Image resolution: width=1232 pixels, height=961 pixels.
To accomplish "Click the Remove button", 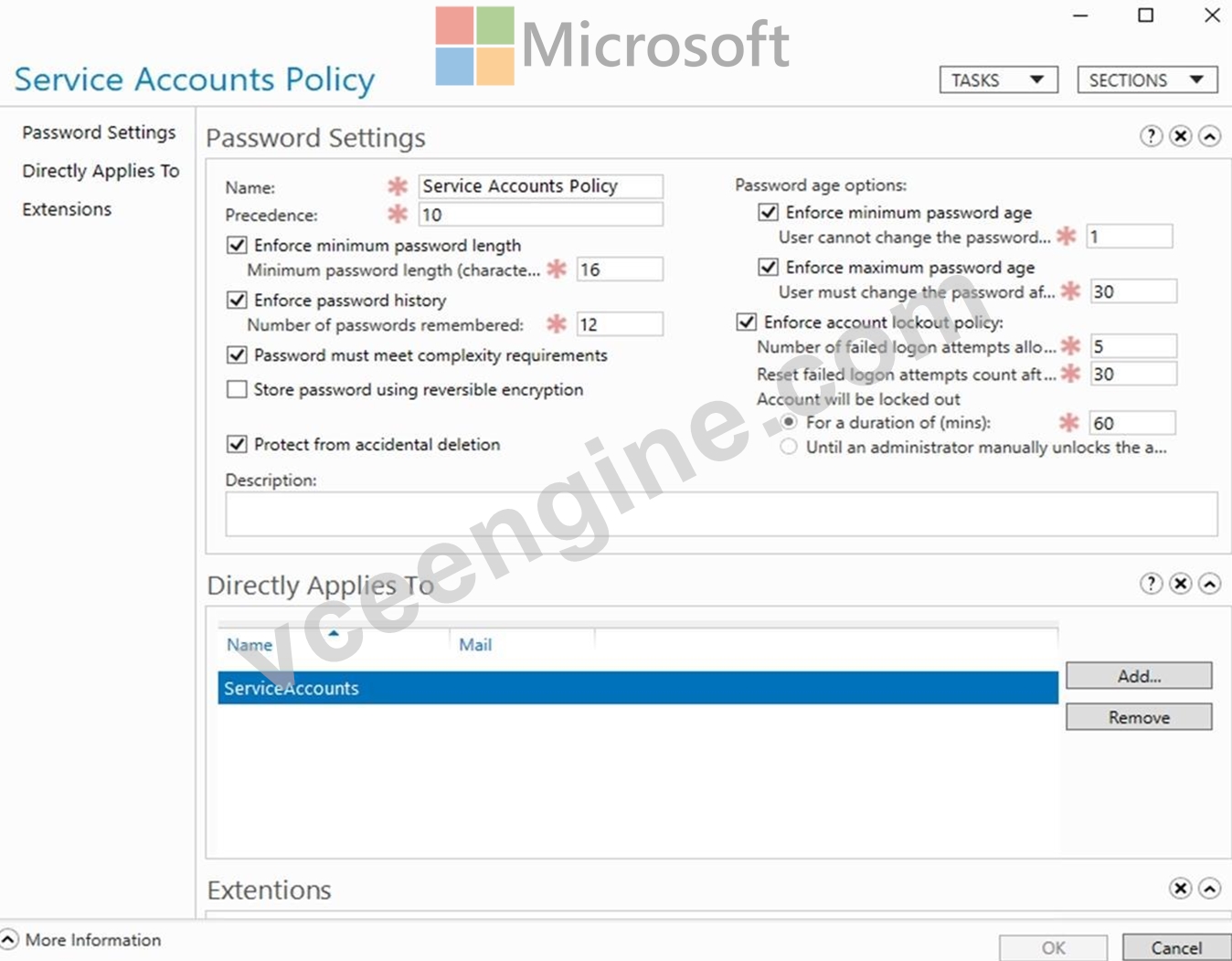I will pos(1139,717).
